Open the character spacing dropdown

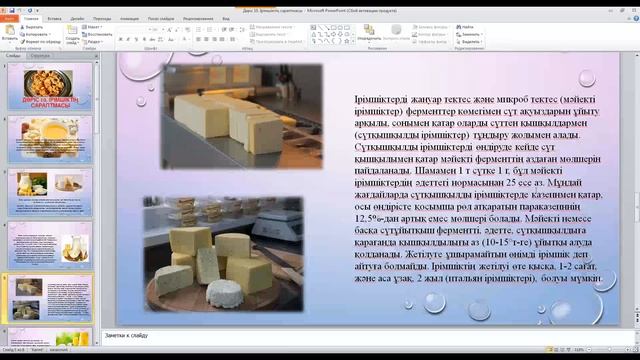(160, 40)
